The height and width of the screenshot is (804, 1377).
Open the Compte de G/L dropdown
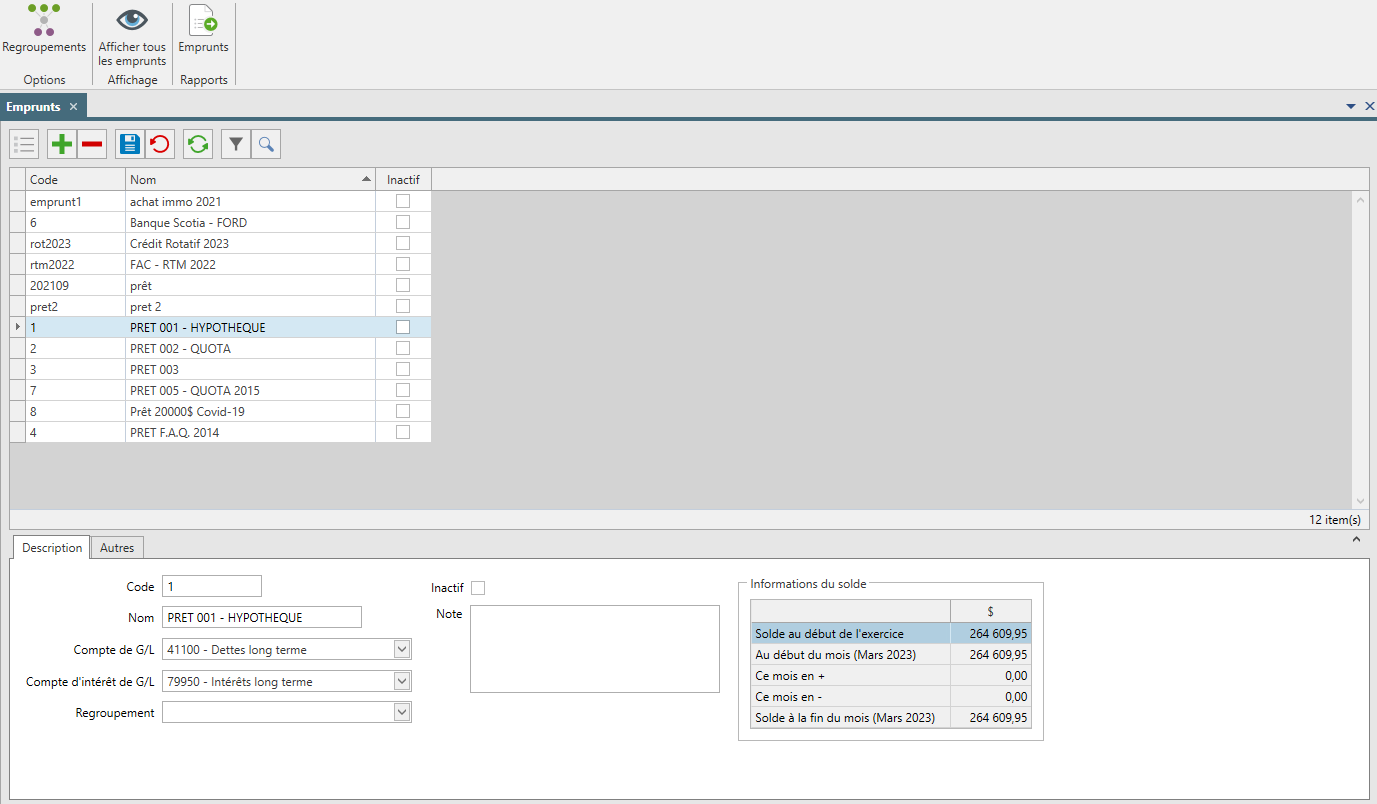pyautogui.click(x=402, y=650)
